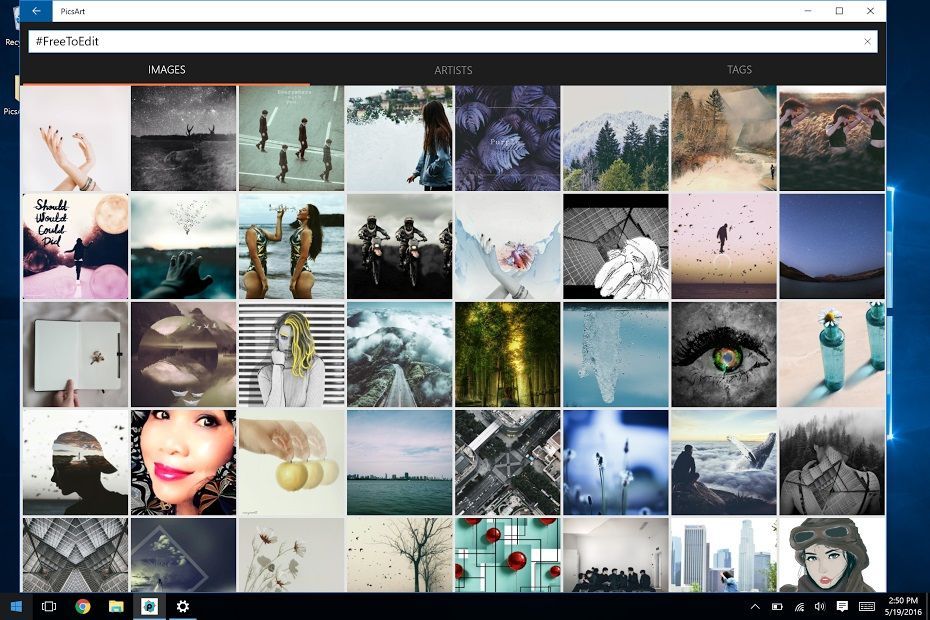The height and width of the screenshot is (620, 930).
Task: Open the 'Should Would Could Did' moon image
Action: click(x=75, y=245)
